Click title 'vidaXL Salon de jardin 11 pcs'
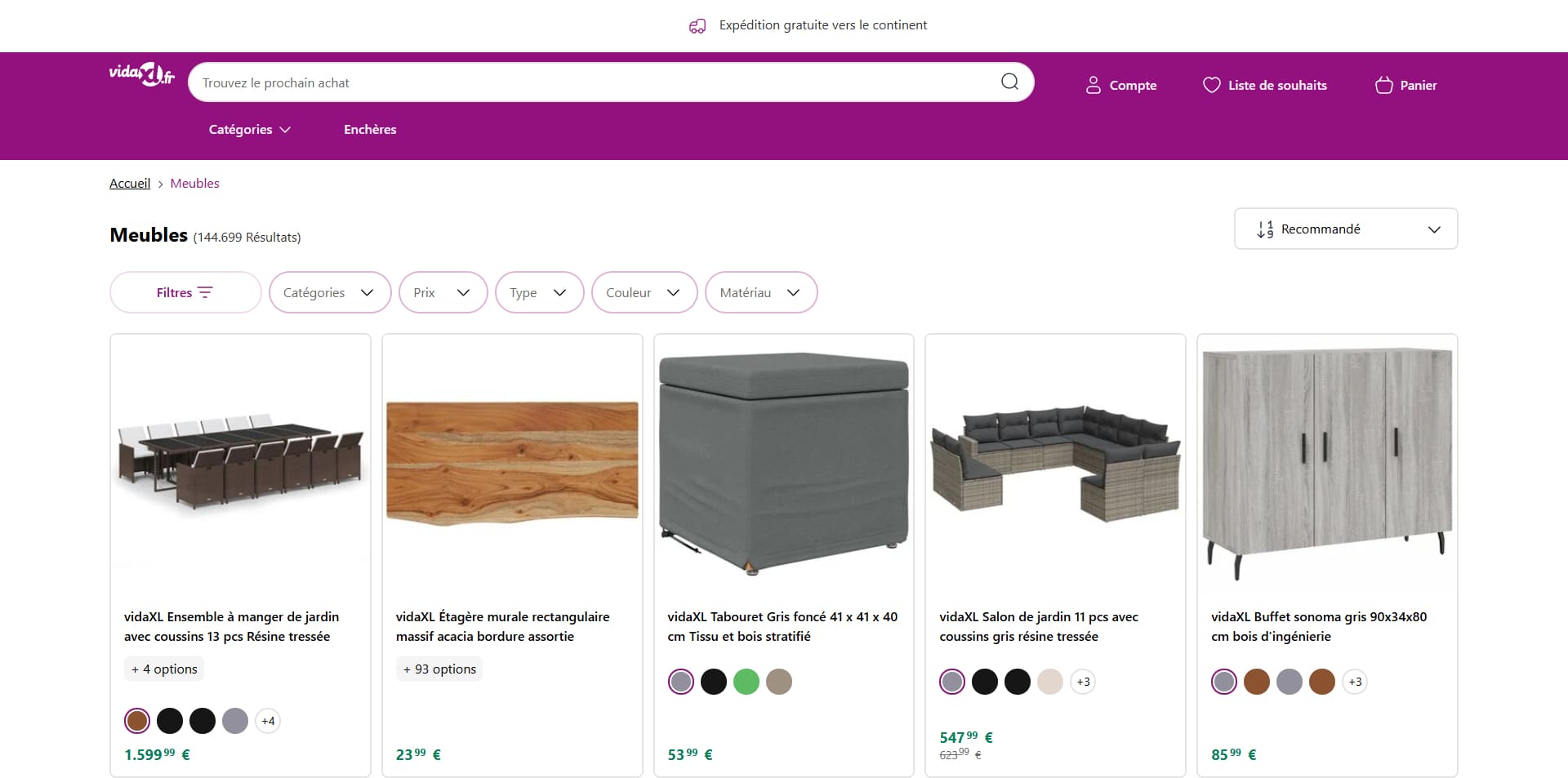This screenshot has width=1568, height=778. 1039,626
